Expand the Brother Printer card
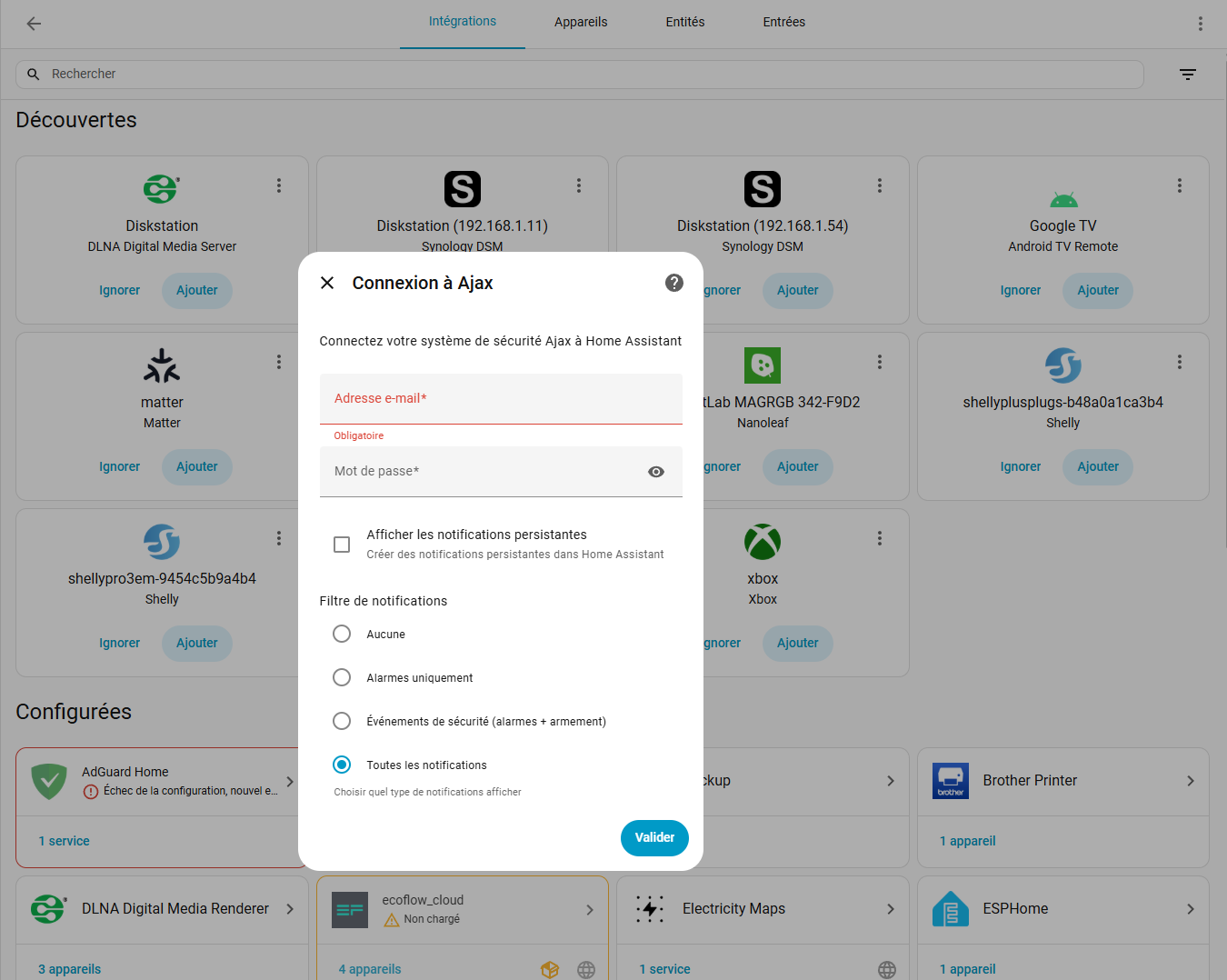The width and height of the screenshot is (1227, 980). point(1191,780)
